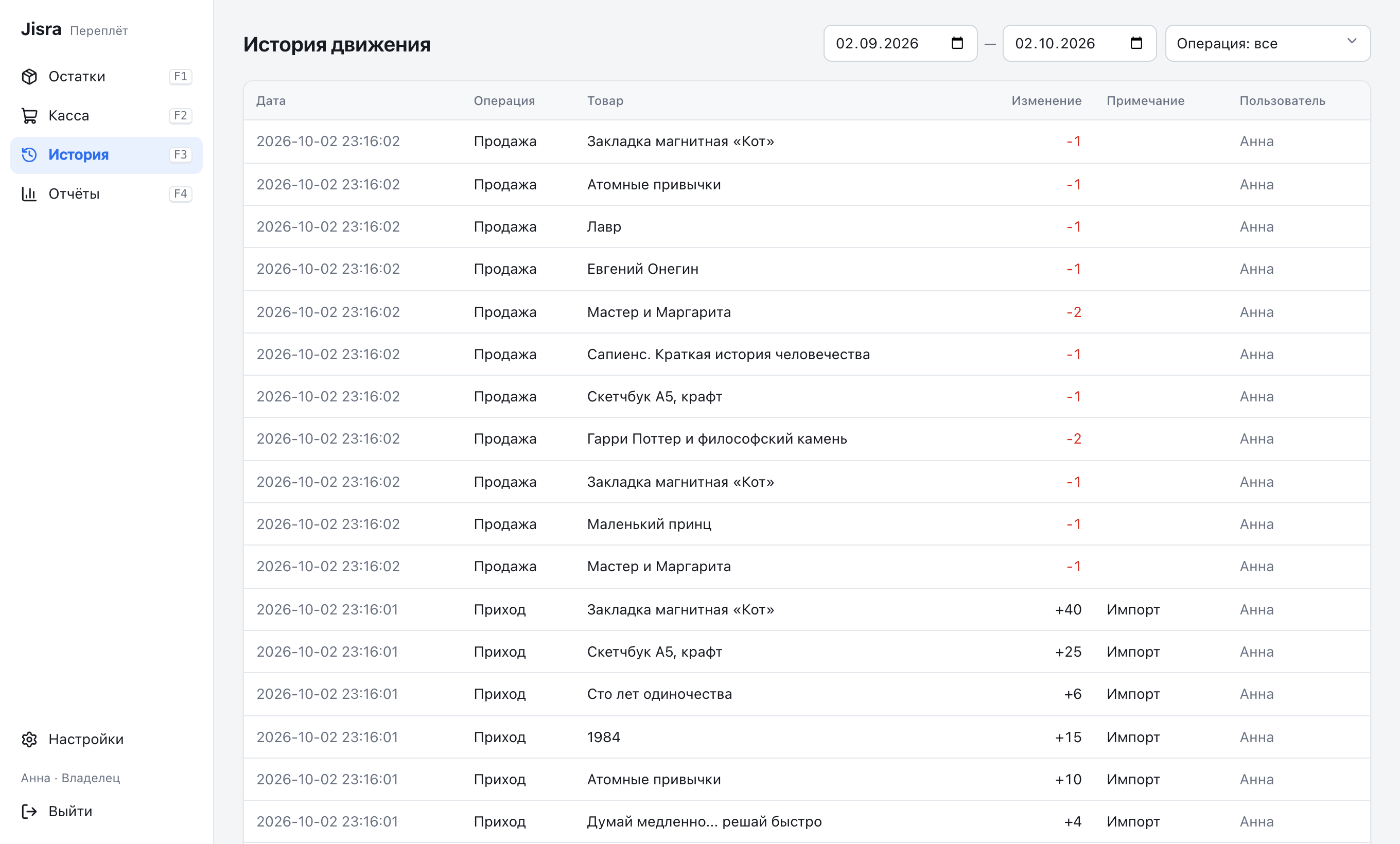Click 'Думай медленно... решай быстро' row
The image size is (1400, 844).
807,822
